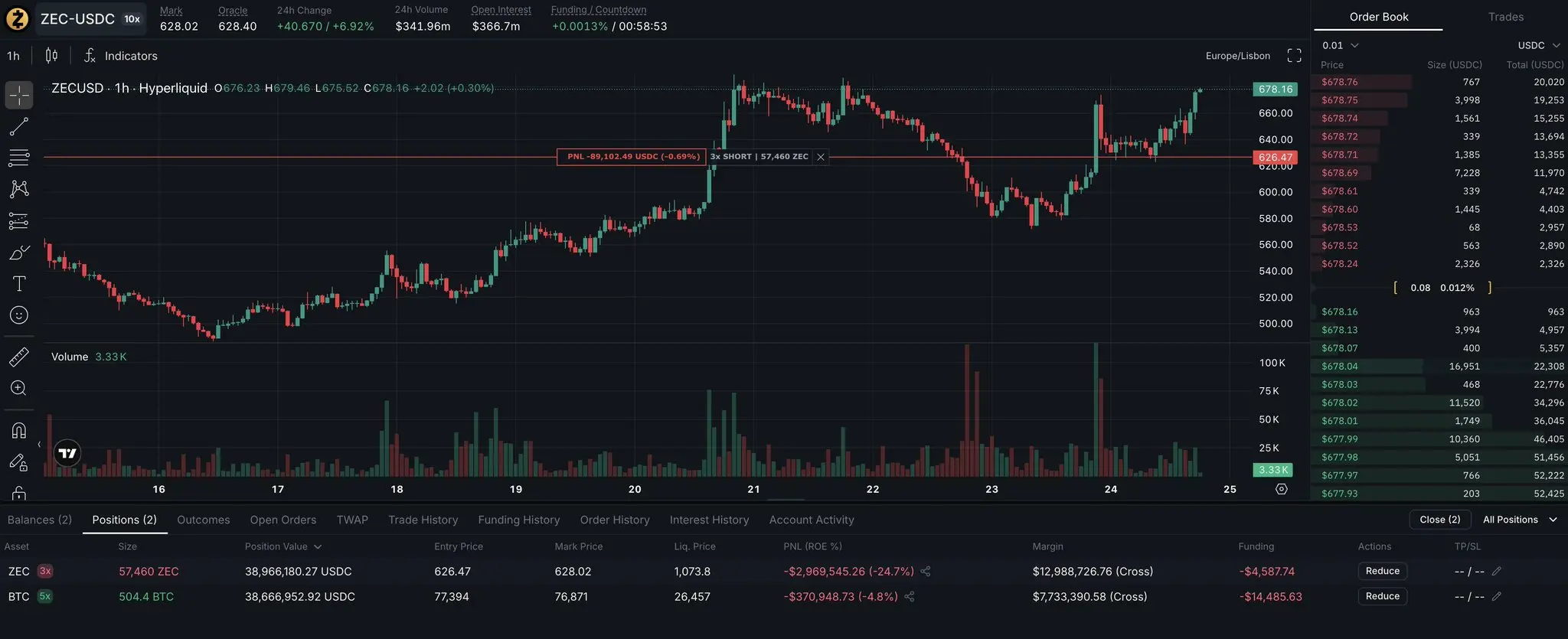
Task: Click the Zcash coin logo
Action: click(18, 18)
